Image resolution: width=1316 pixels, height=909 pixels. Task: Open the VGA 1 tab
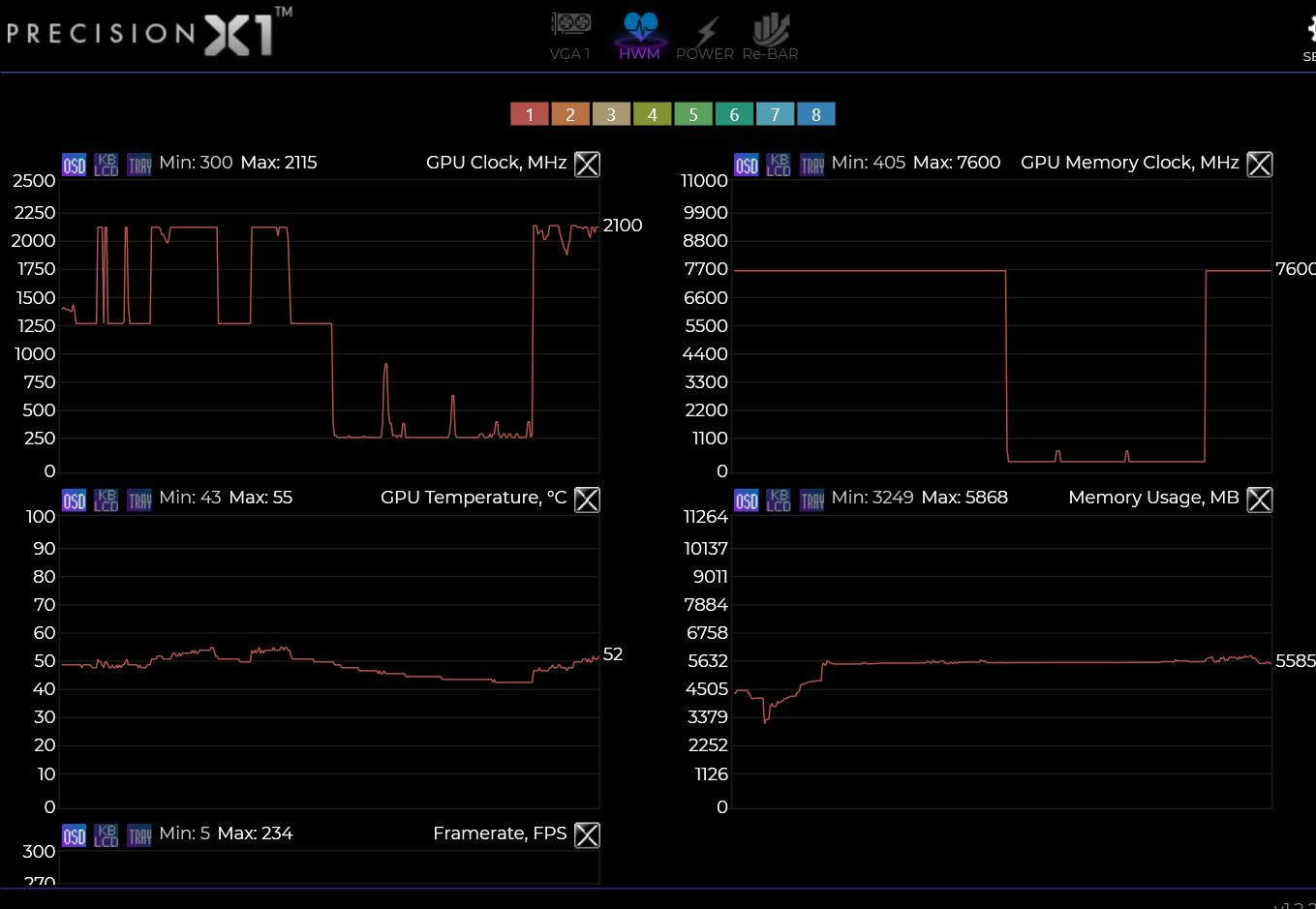(x=570, y=36)
